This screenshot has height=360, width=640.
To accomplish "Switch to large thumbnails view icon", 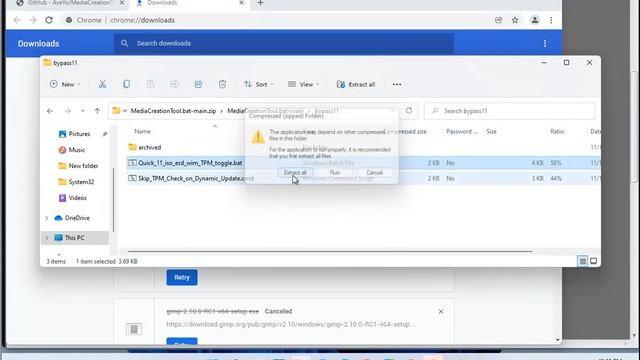I will pyautogui.click(x=593, y=261).
